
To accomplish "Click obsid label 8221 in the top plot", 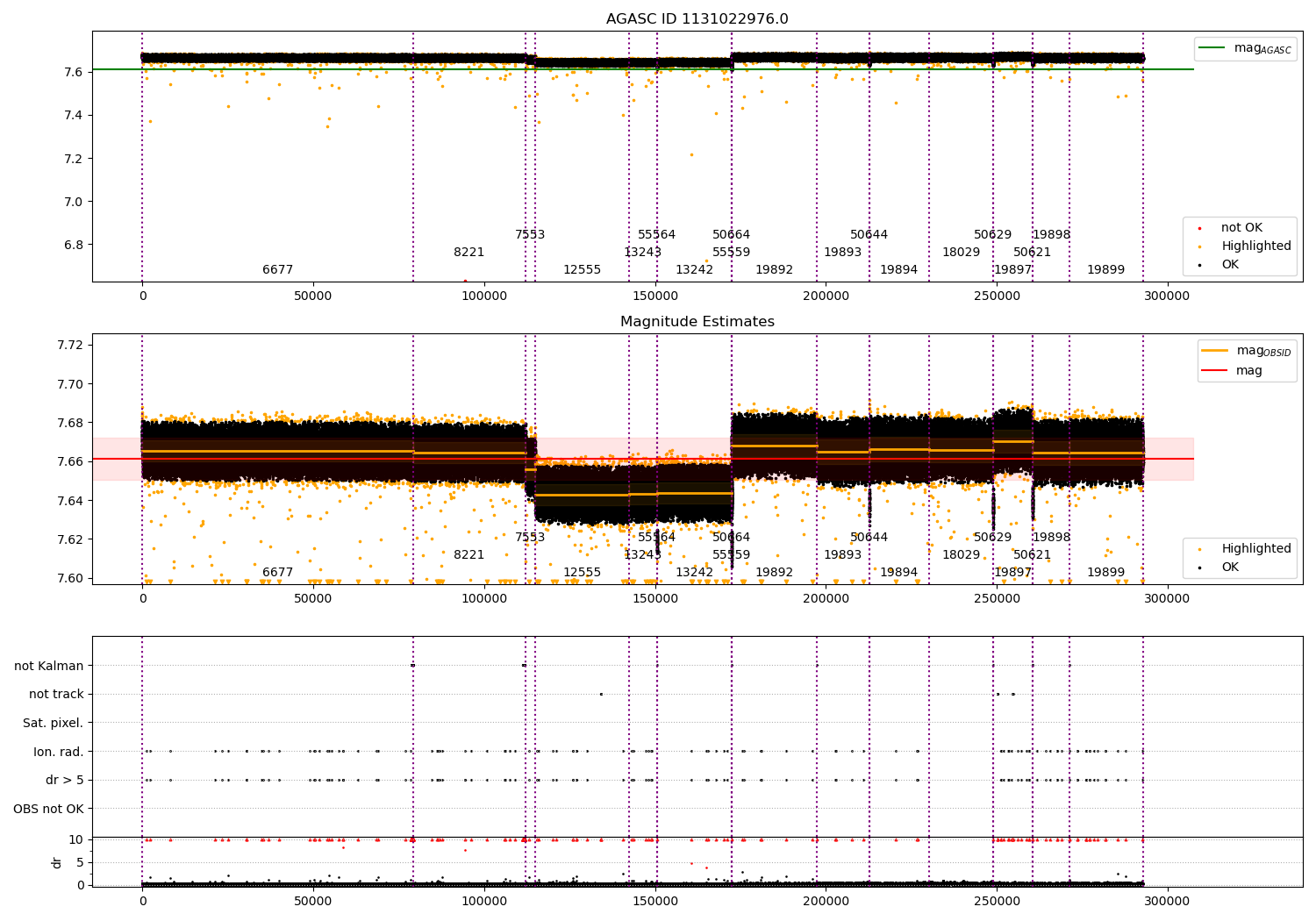I will tap(469, 253).
